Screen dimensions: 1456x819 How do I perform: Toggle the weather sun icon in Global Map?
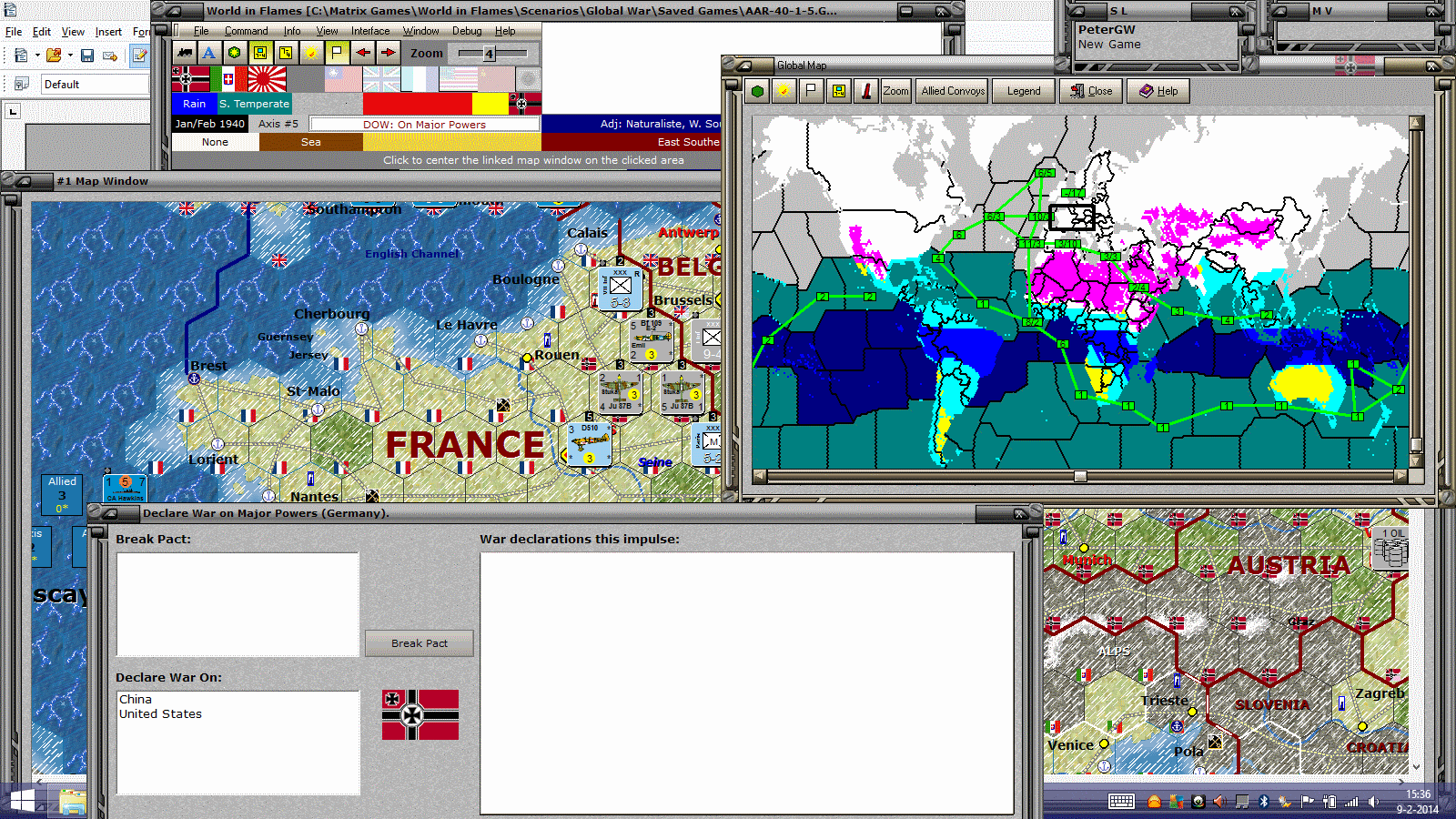point(784,91)
